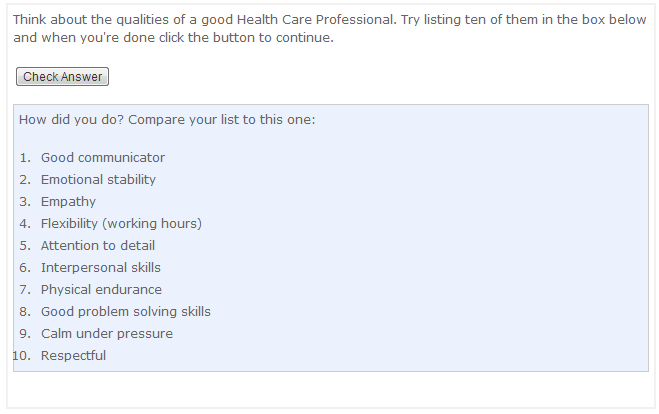Click list number 3 marker
This screenshot has height=414, width=659.
[25, 202]
